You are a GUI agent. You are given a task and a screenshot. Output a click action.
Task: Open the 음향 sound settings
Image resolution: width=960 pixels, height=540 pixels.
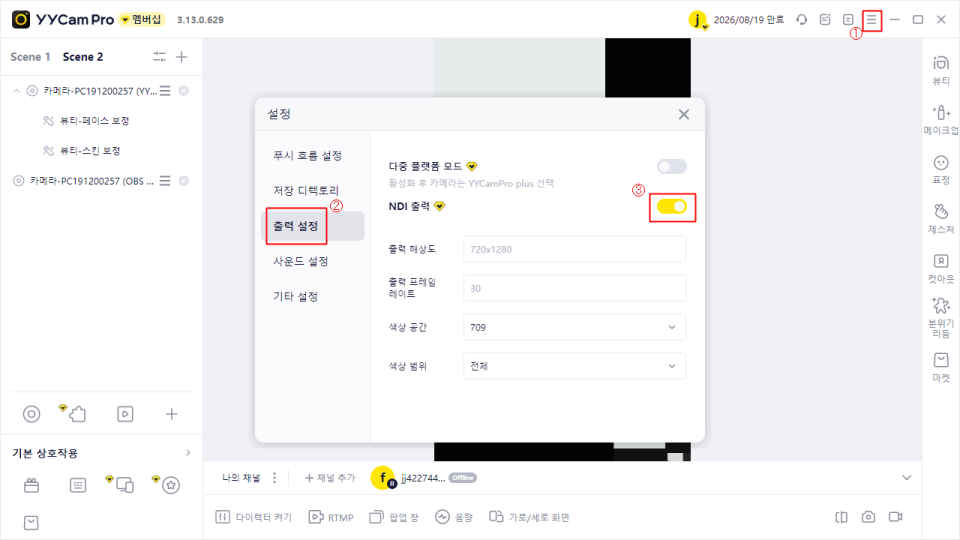(454, 517)
